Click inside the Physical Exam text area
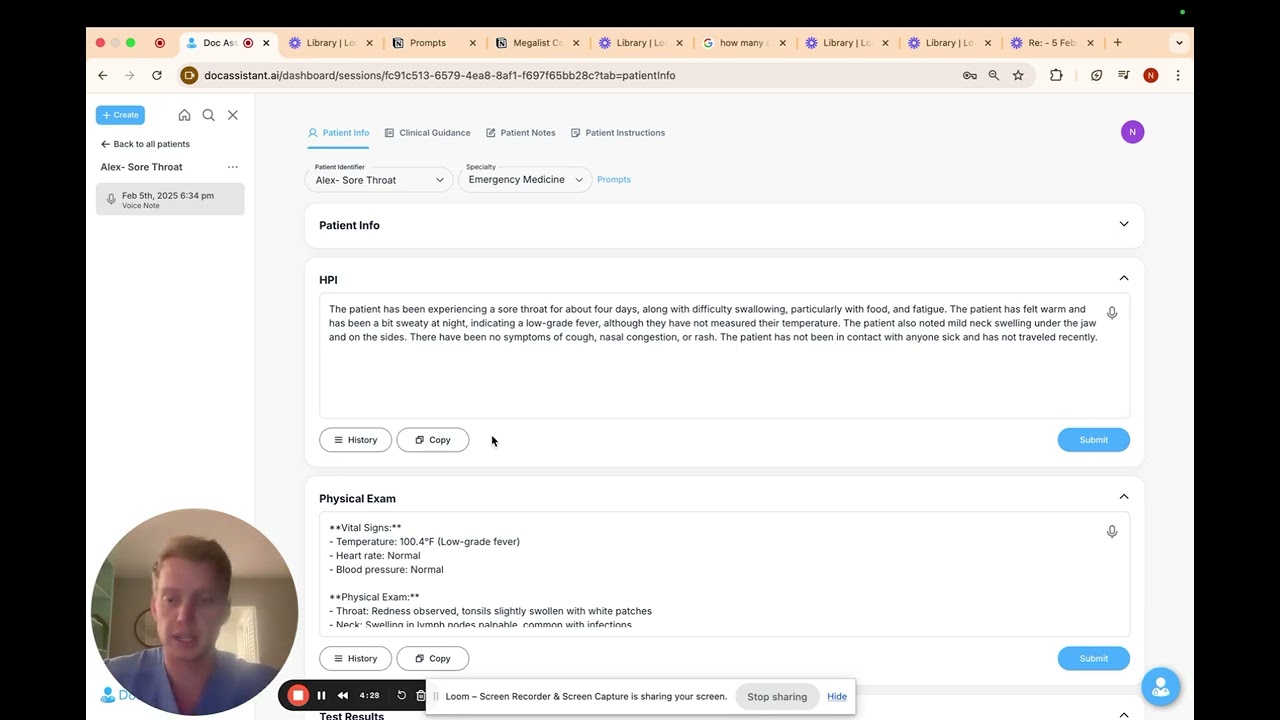 coord(724,574)
